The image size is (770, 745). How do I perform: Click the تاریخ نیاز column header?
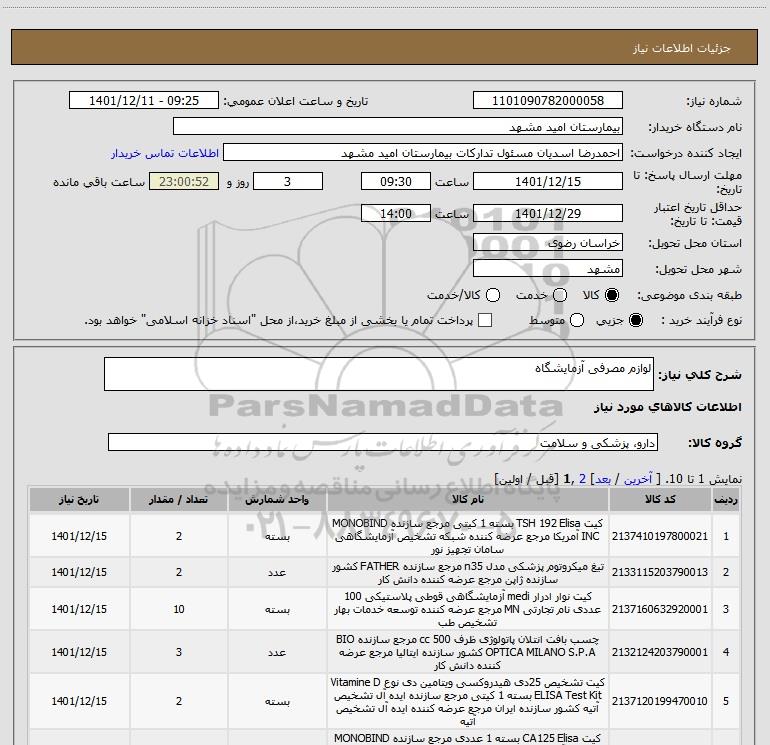tap(79, 499)
